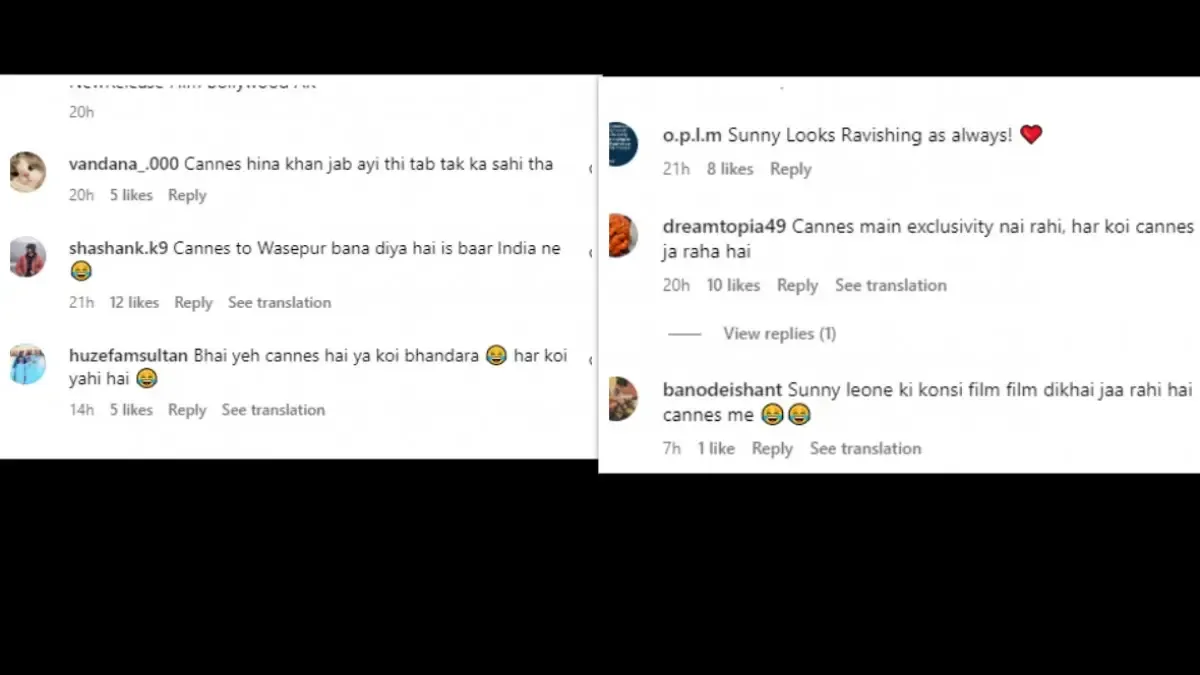View the 10 likes on dreamtopia49's comment
Viewport: 1200px width, 675px height.
(733, 285)
